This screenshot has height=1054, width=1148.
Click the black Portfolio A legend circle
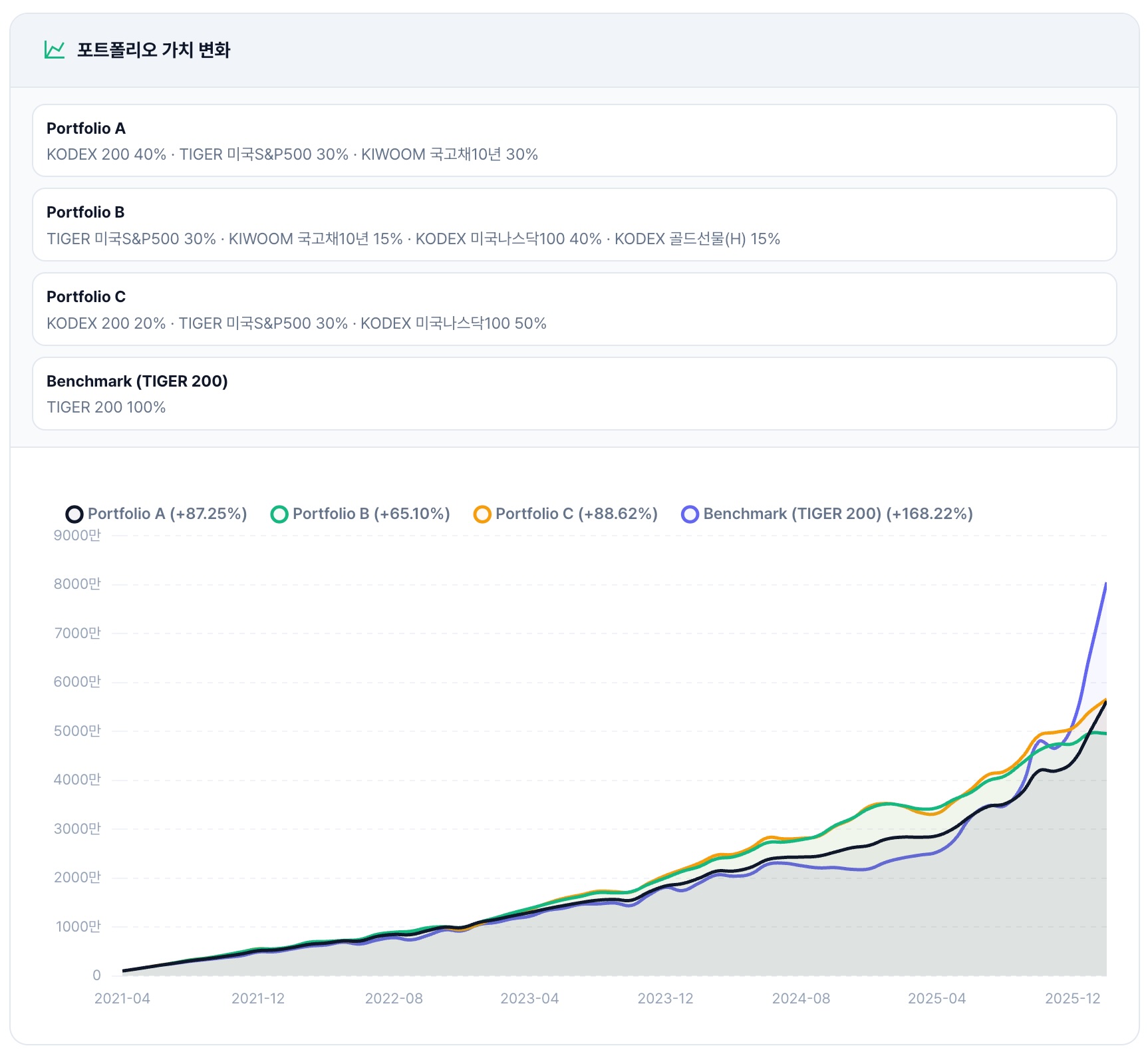tap(74, 514)
